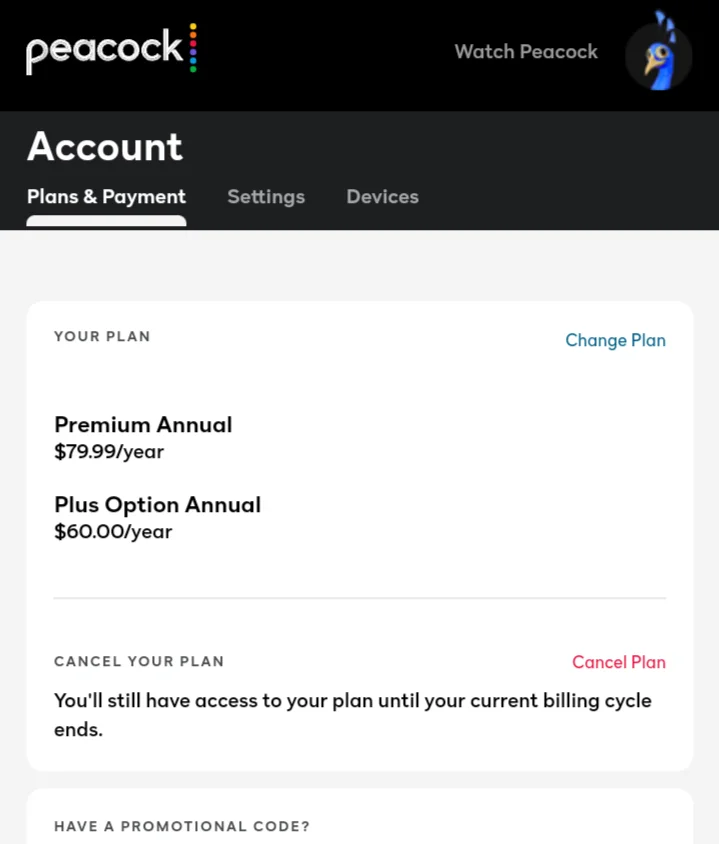The image size is (719, 844).
Task: Go to Watch Peacock
Action: (x=526, y=52)
